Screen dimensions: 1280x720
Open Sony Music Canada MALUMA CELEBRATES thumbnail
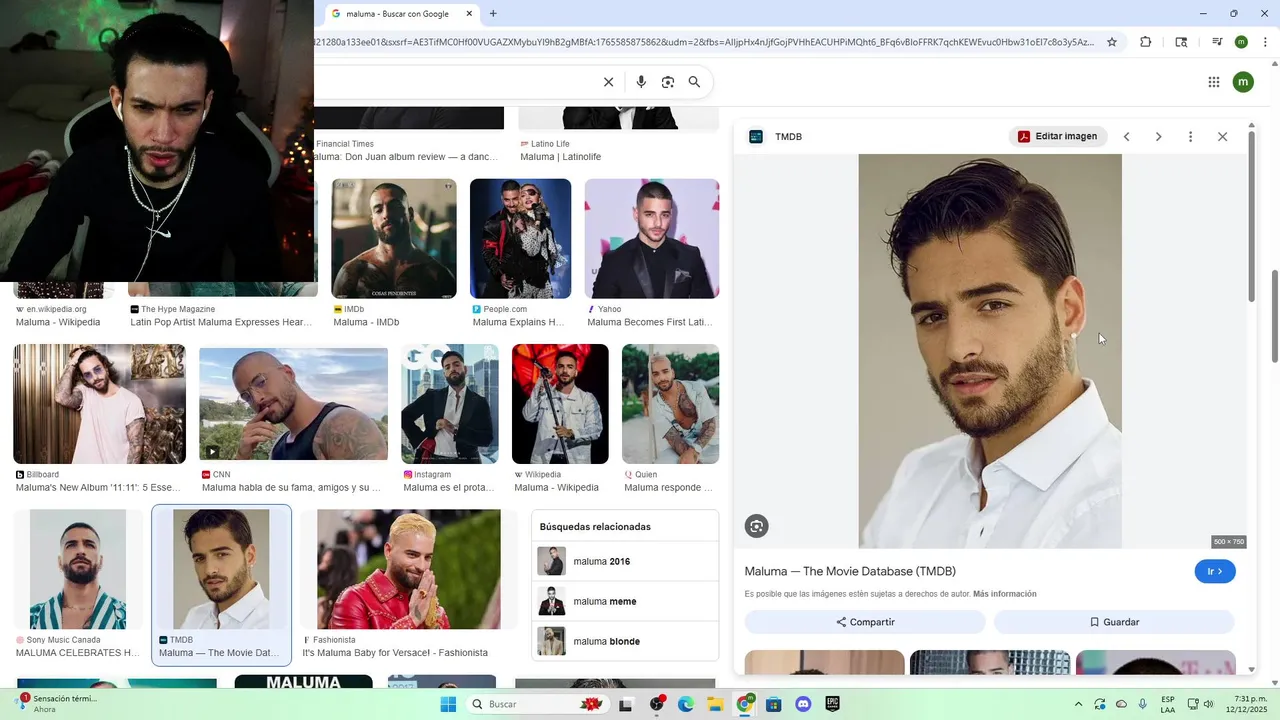(x=78, y=569)
